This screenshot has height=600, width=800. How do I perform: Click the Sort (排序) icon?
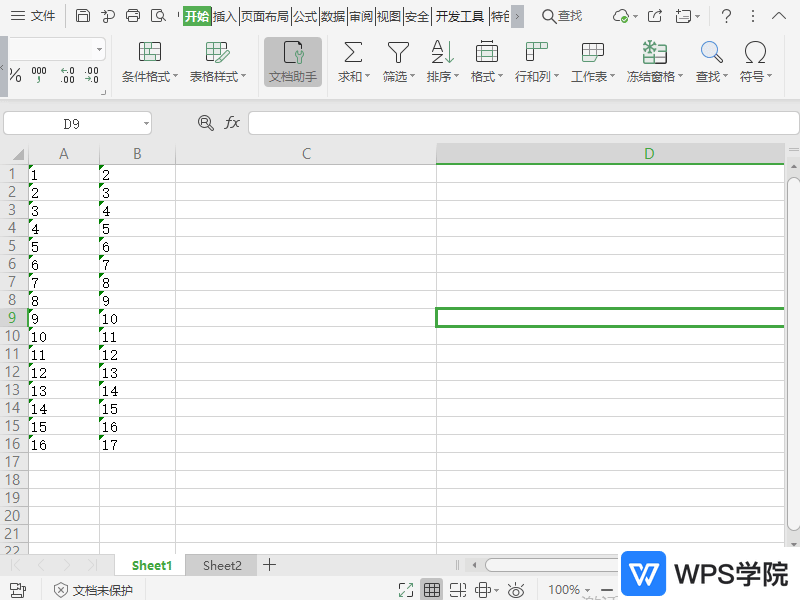point(442,53)
